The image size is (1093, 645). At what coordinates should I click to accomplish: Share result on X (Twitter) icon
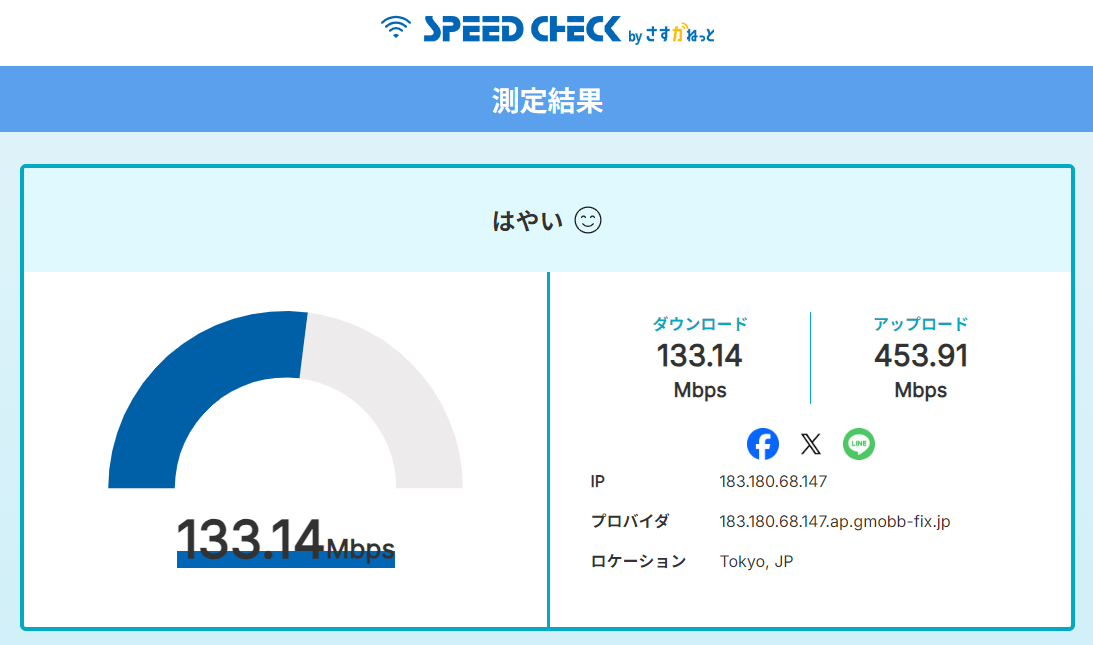(x=810, y=444)
